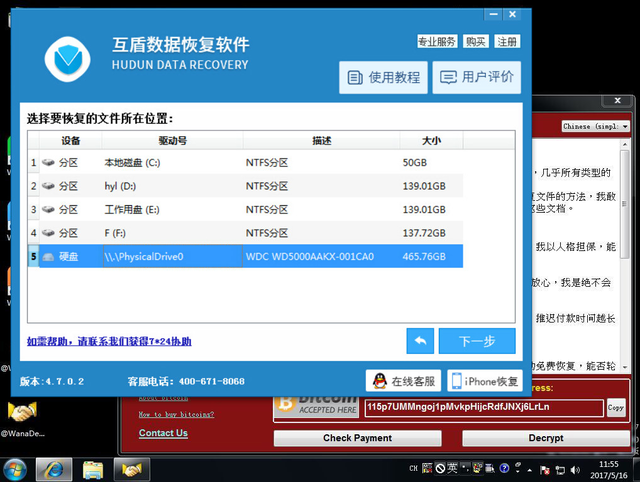The image size is (640, 482).
Task: Click 注册 register menu item
Action: pos(507,42)
